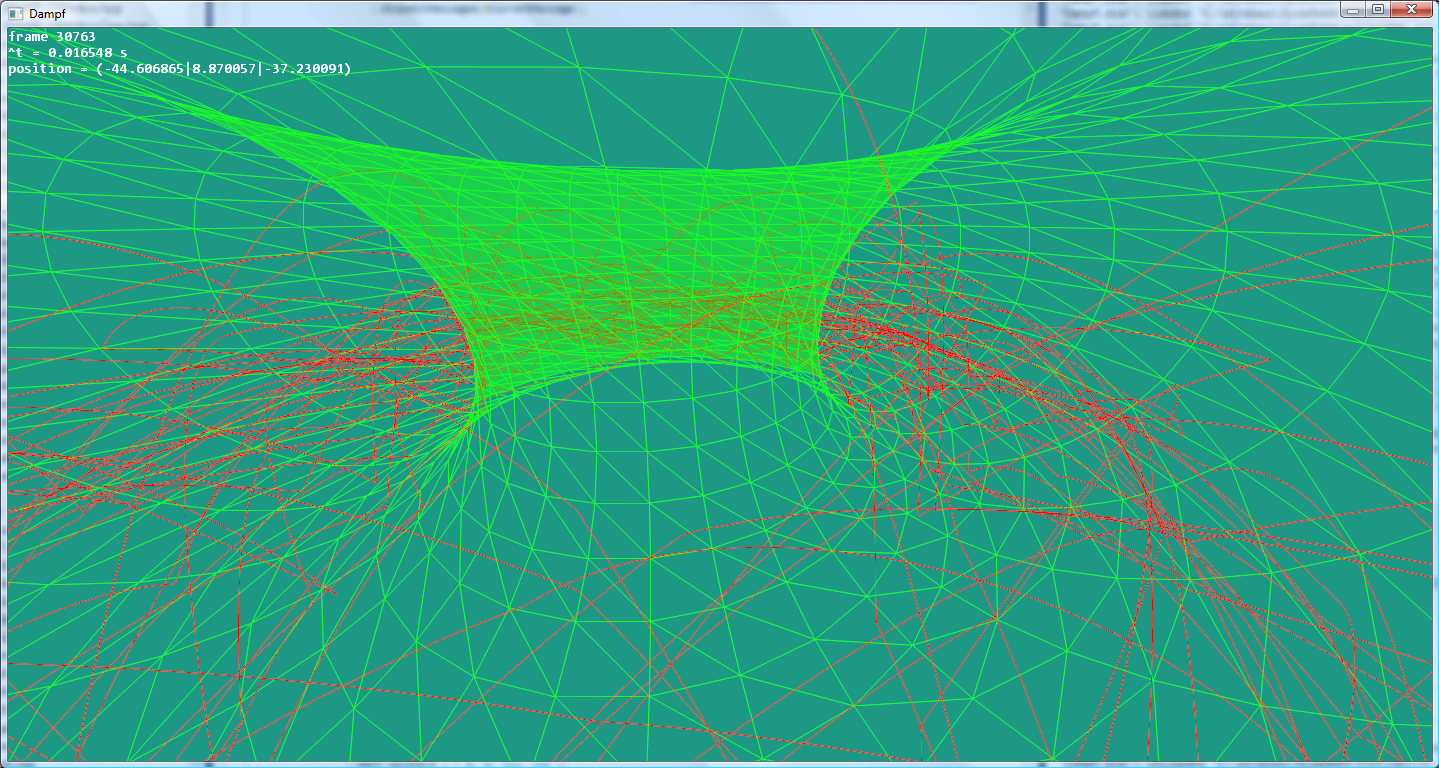
Task: Click the empty middle of the title bar
Action: [x=700, y=13]
